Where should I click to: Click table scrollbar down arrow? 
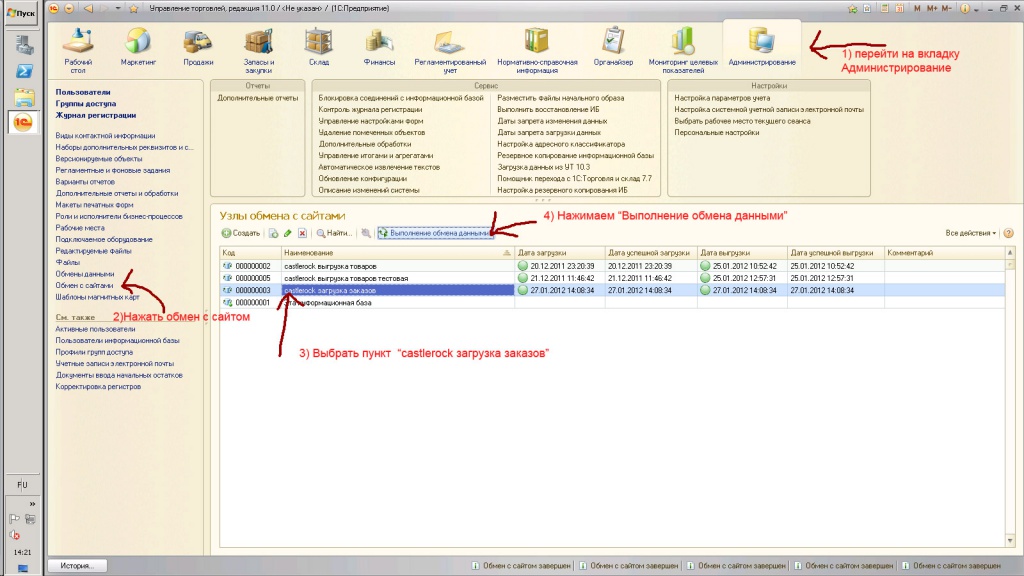(1010, 541)
